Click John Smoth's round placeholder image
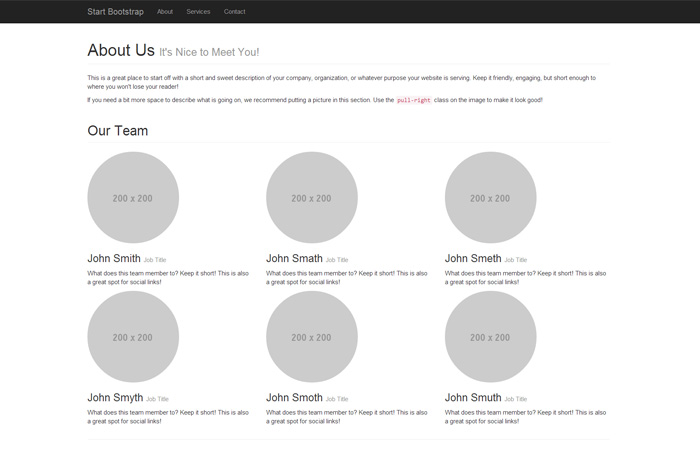700x450 pixels. click(x=312, y=337)
